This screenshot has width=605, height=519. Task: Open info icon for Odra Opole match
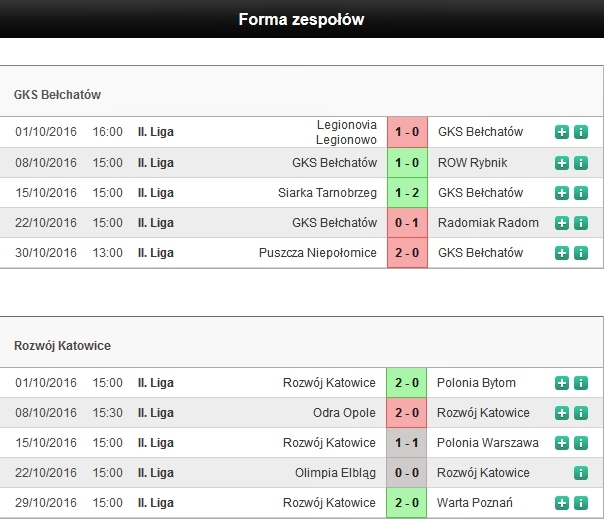coord(581,413)
